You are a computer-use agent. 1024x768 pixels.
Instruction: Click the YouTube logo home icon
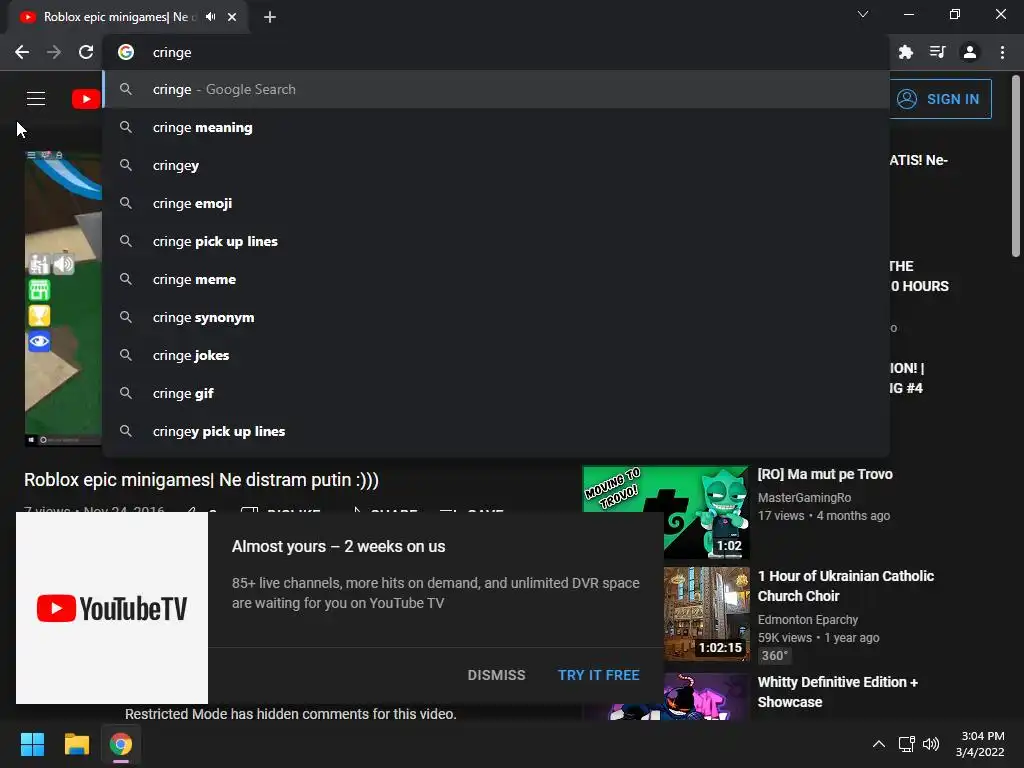(x=86, y=99)
